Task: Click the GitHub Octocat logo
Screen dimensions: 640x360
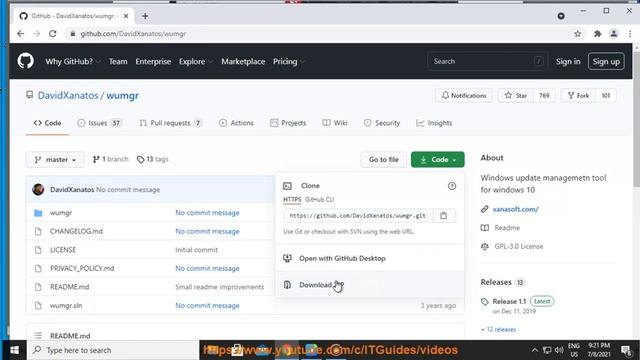Action: click(x=25, y=61)
